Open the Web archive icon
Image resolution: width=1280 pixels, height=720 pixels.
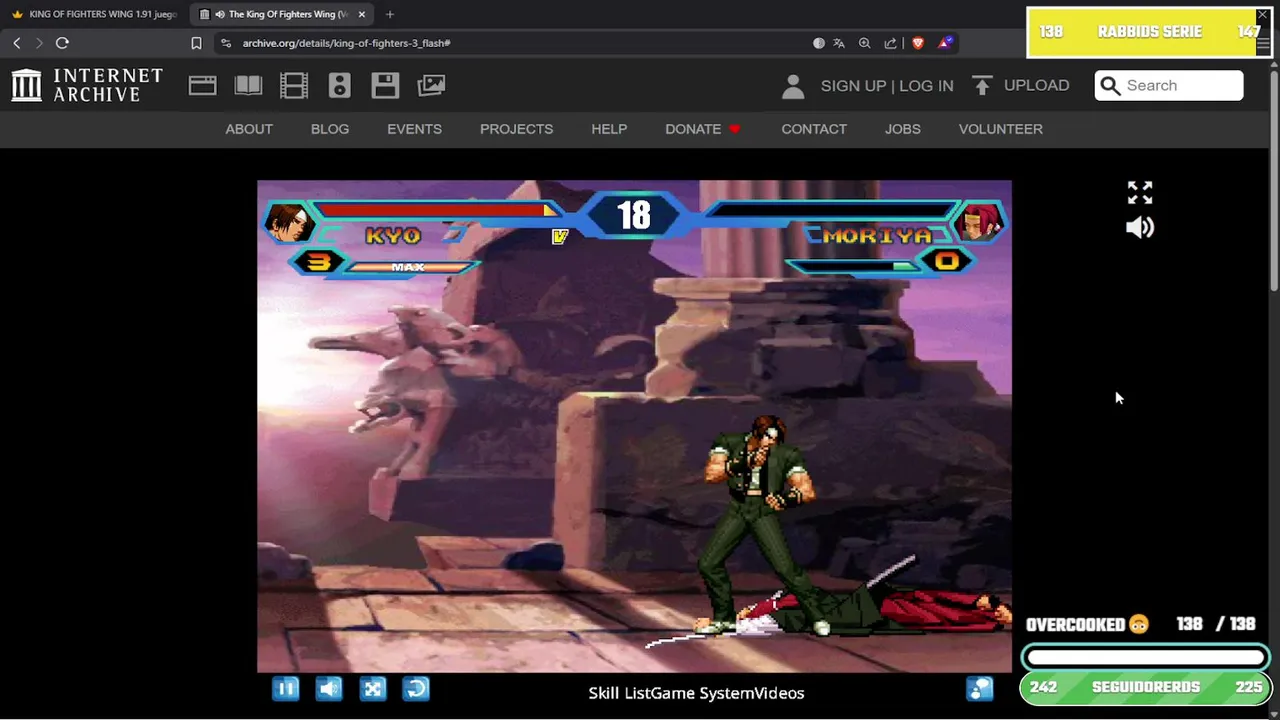pos(202,86)
